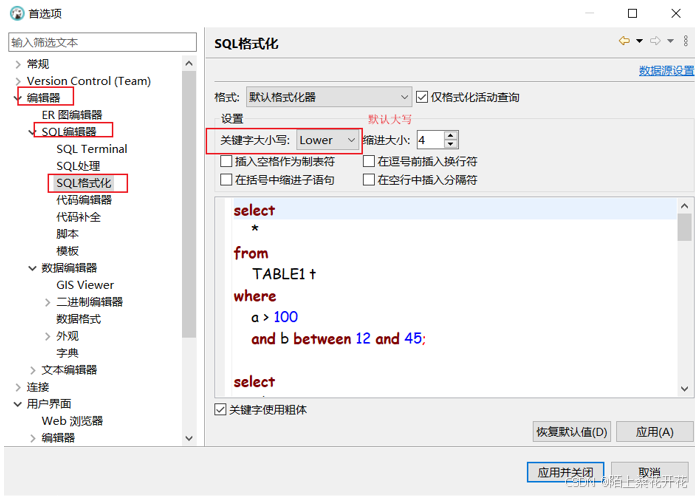Viewport: 695px width, 496px height.
Task: Enable 在括号中缩进子语句 checkbox
Action: coord(226,180)
